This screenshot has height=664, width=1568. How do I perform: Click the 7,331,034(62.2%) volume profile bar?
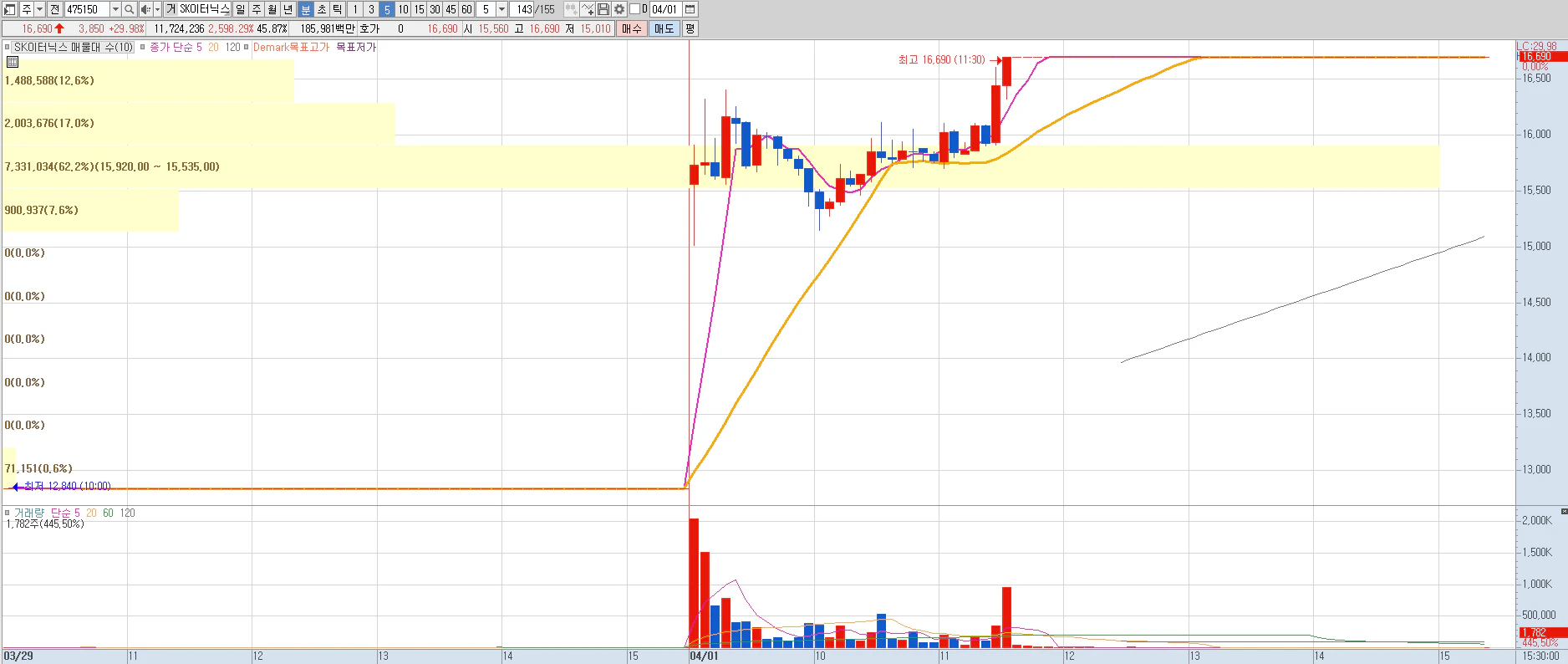click(720, 166)
